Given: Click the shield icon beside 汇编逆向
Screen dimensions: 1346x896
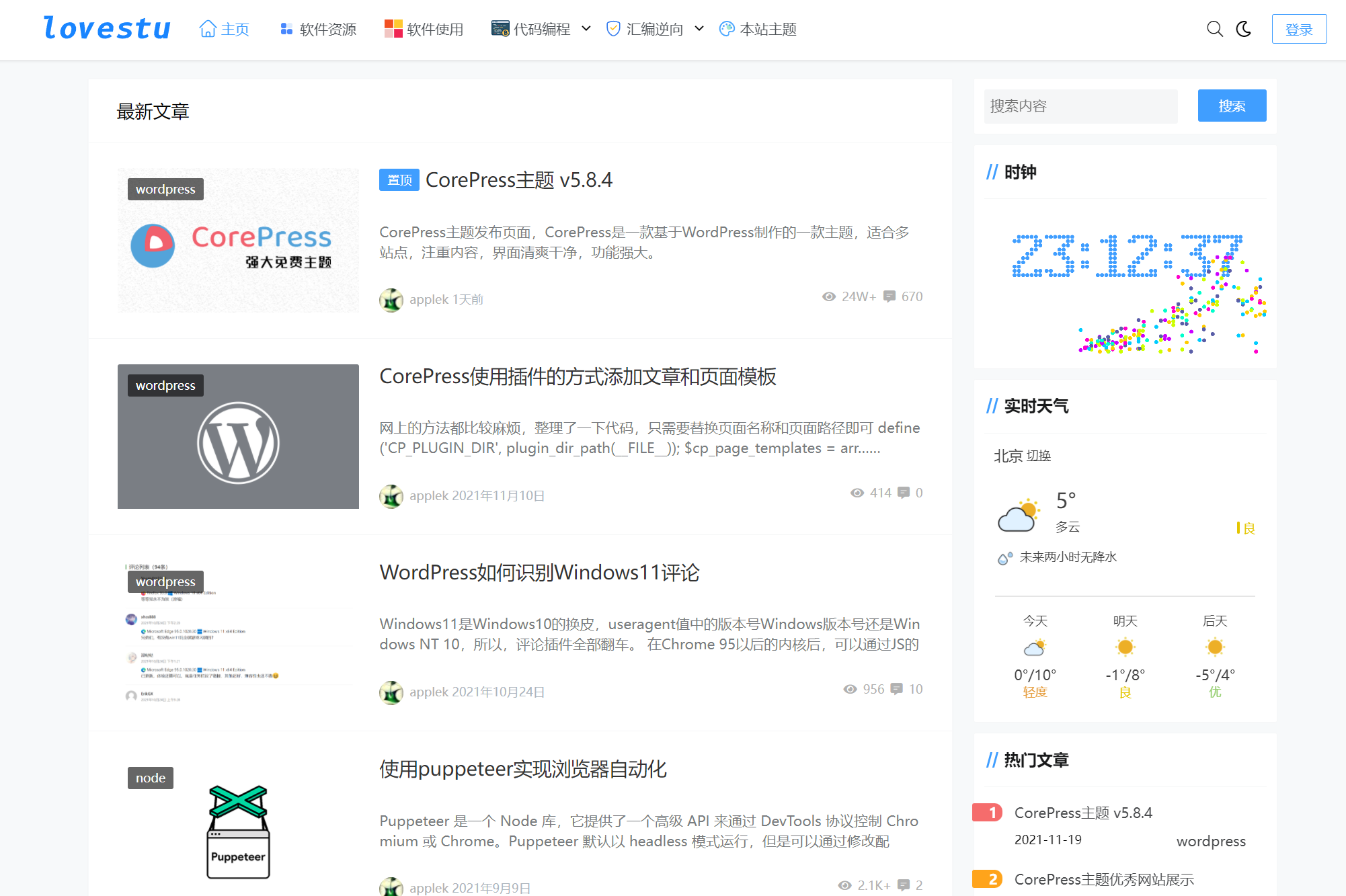Looking at the screenshot, I should point(612,28).
